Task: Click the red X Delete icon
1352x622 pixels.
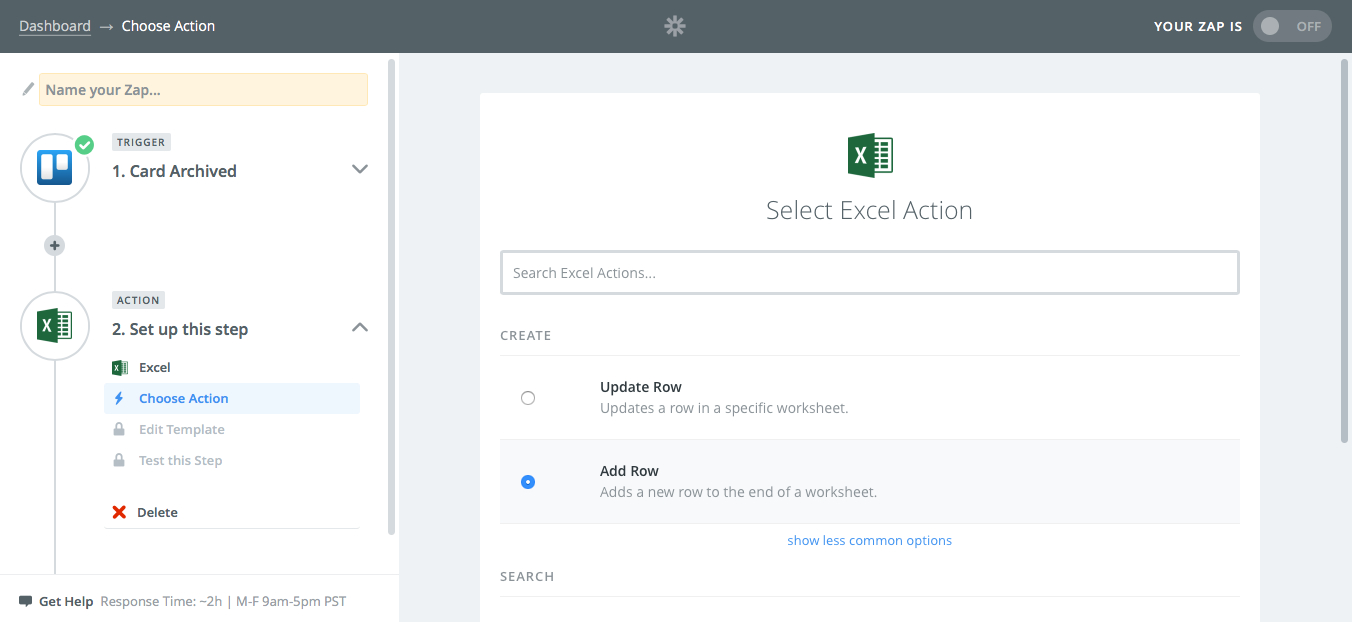Action: coord(117,512)
